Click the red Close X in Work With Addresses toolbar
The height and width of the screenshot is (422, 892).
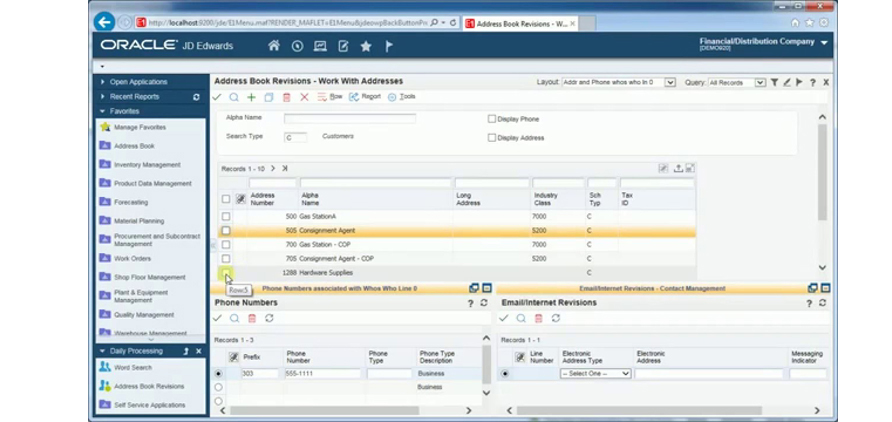pyautogui.click(x=304, y=97)
